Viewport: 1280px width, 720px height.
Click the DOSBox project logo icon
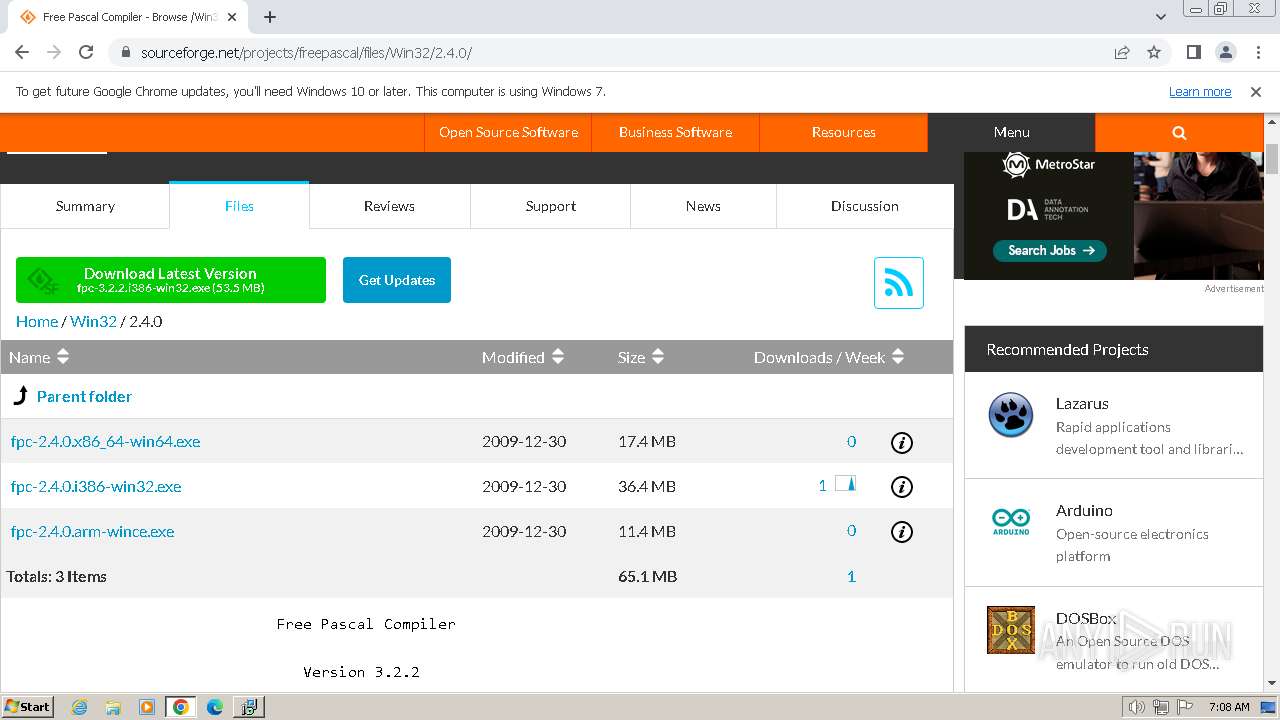click(1011, 630)
